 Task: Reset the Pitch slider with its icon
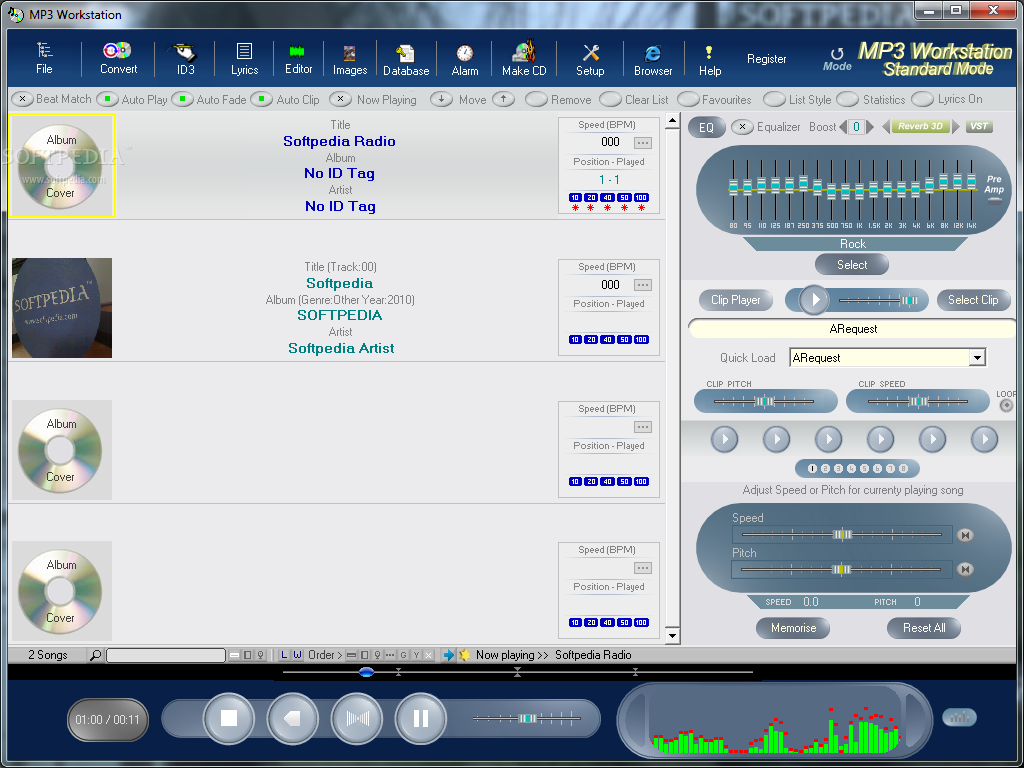tap(965, 569)
